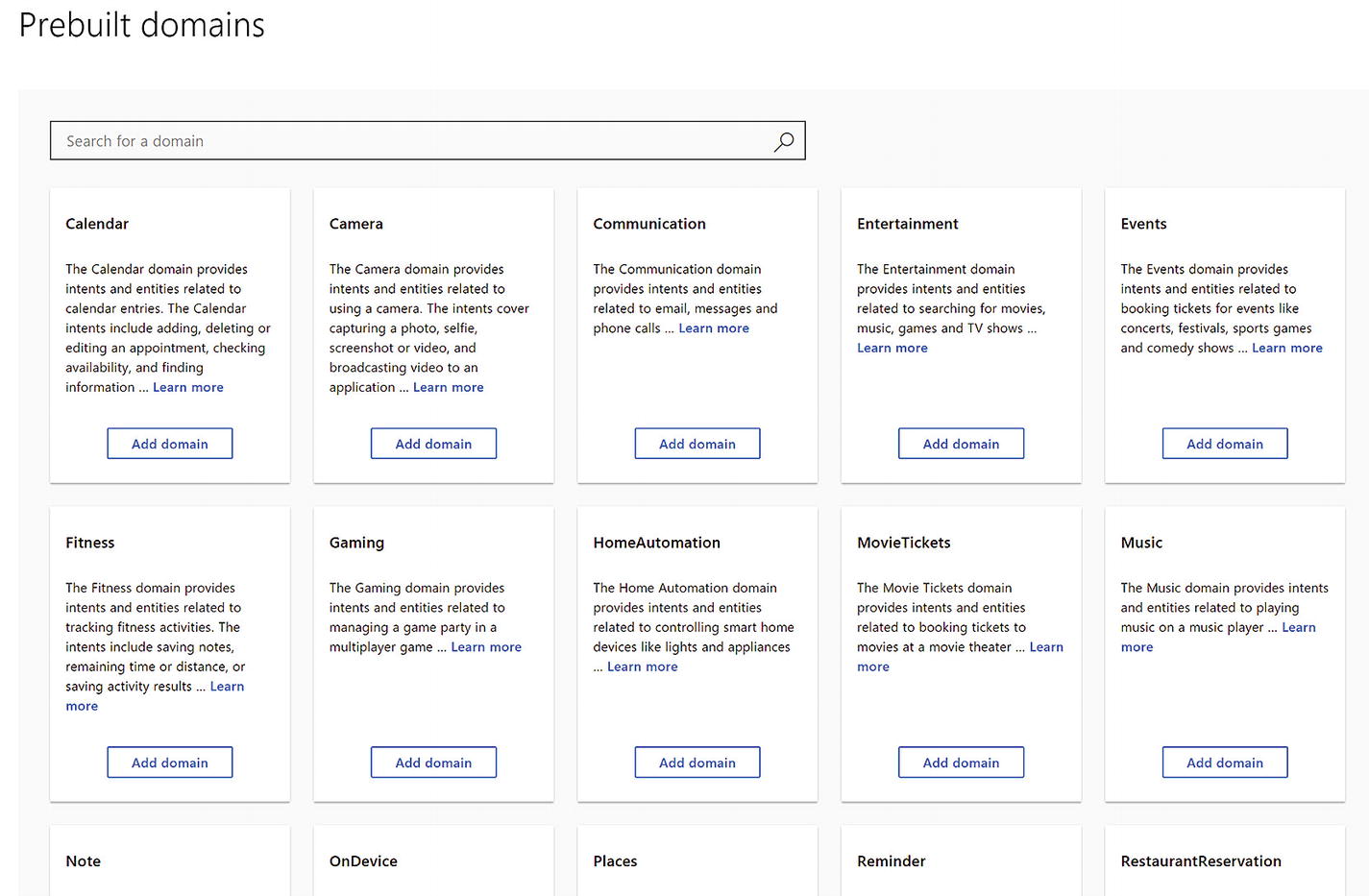Add the Music domain
Viewport: 1369px width, 896px height.
click(x=1225, y=763)
